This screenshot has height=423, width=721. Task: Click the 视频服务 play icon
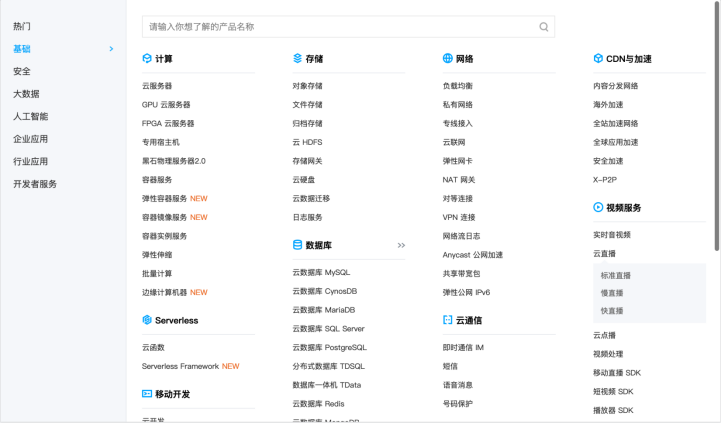point(598,208)
